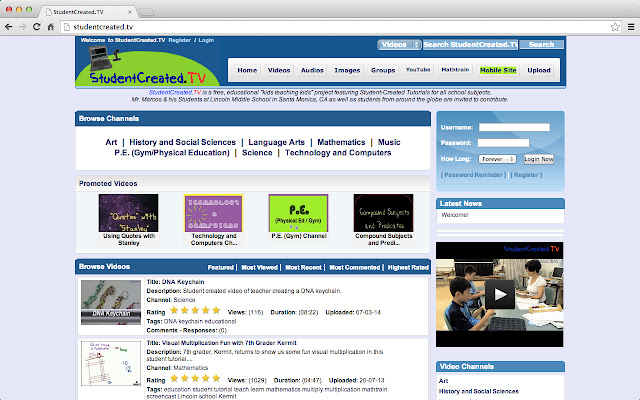Open the Mathtrain navigation tab
The image size is (640, 400).
(x=455, y=70)
